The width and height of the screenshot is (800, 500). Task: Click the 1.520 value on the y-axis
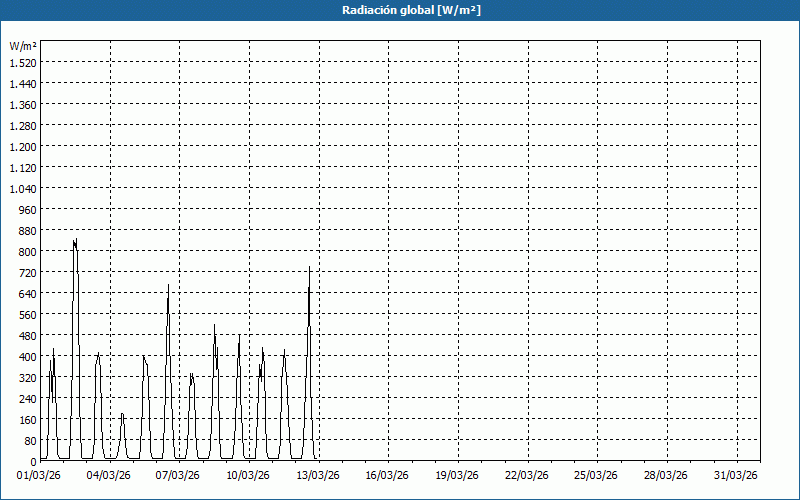click(23, 62)
